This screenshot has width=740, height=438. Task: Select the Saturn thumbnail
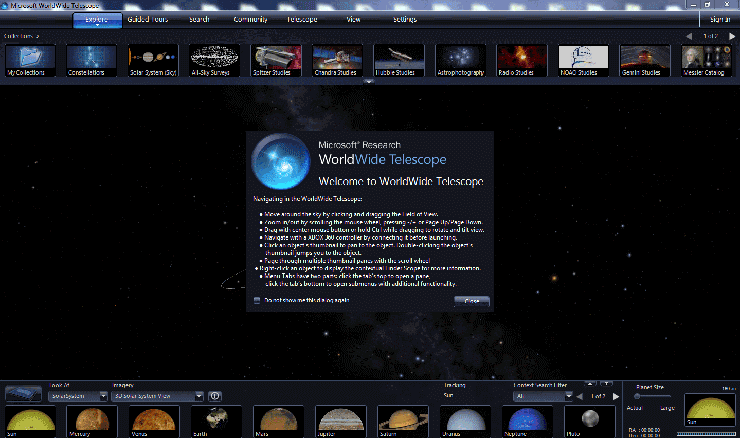(x=403, y=421)
